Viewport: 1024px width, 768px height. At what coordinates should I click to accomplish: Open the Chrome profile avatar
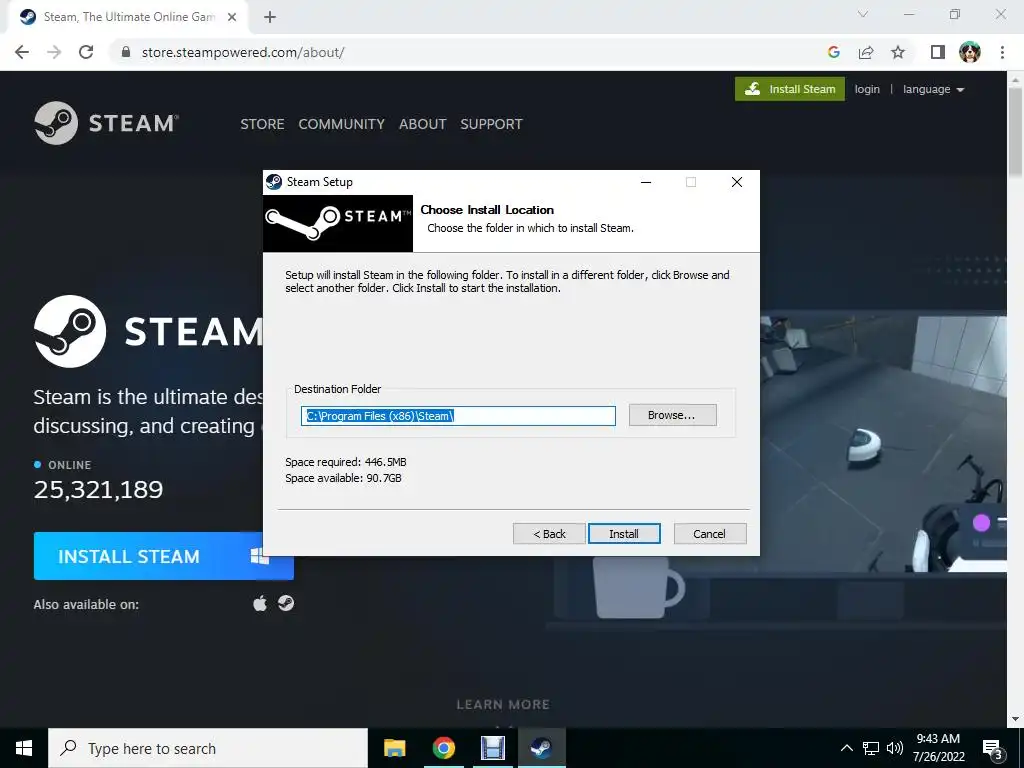[970, 52]
